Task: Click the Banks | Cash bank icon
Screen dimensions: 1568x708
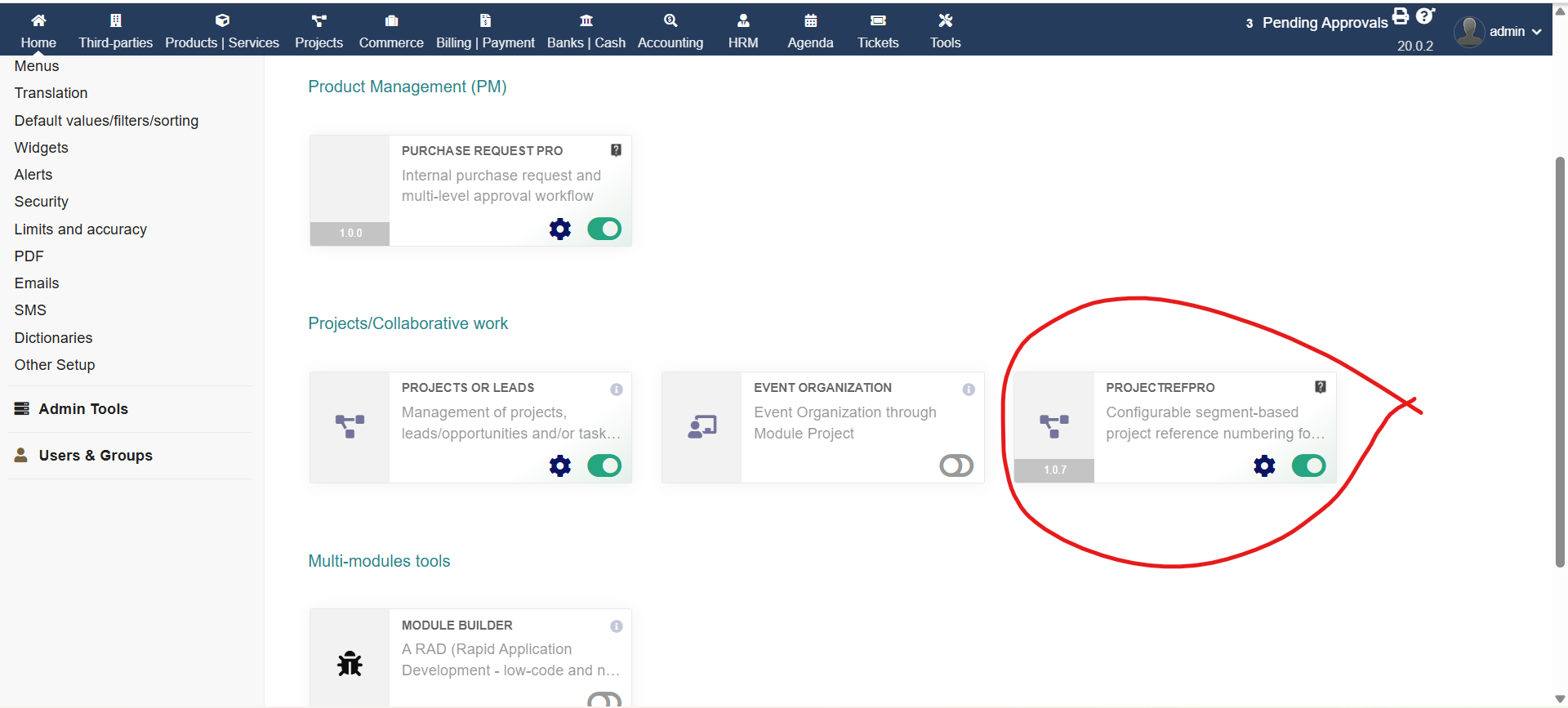Action: coord(586,20)
